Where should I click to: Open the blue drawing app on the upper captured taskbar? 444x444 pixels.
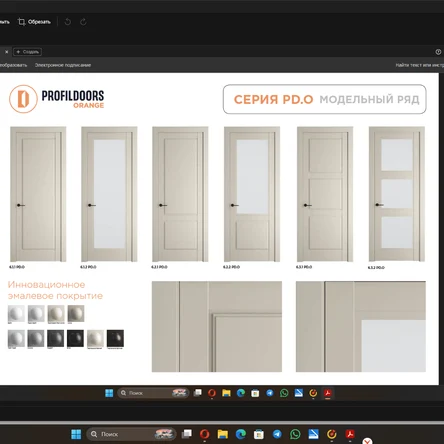[299, 393]
